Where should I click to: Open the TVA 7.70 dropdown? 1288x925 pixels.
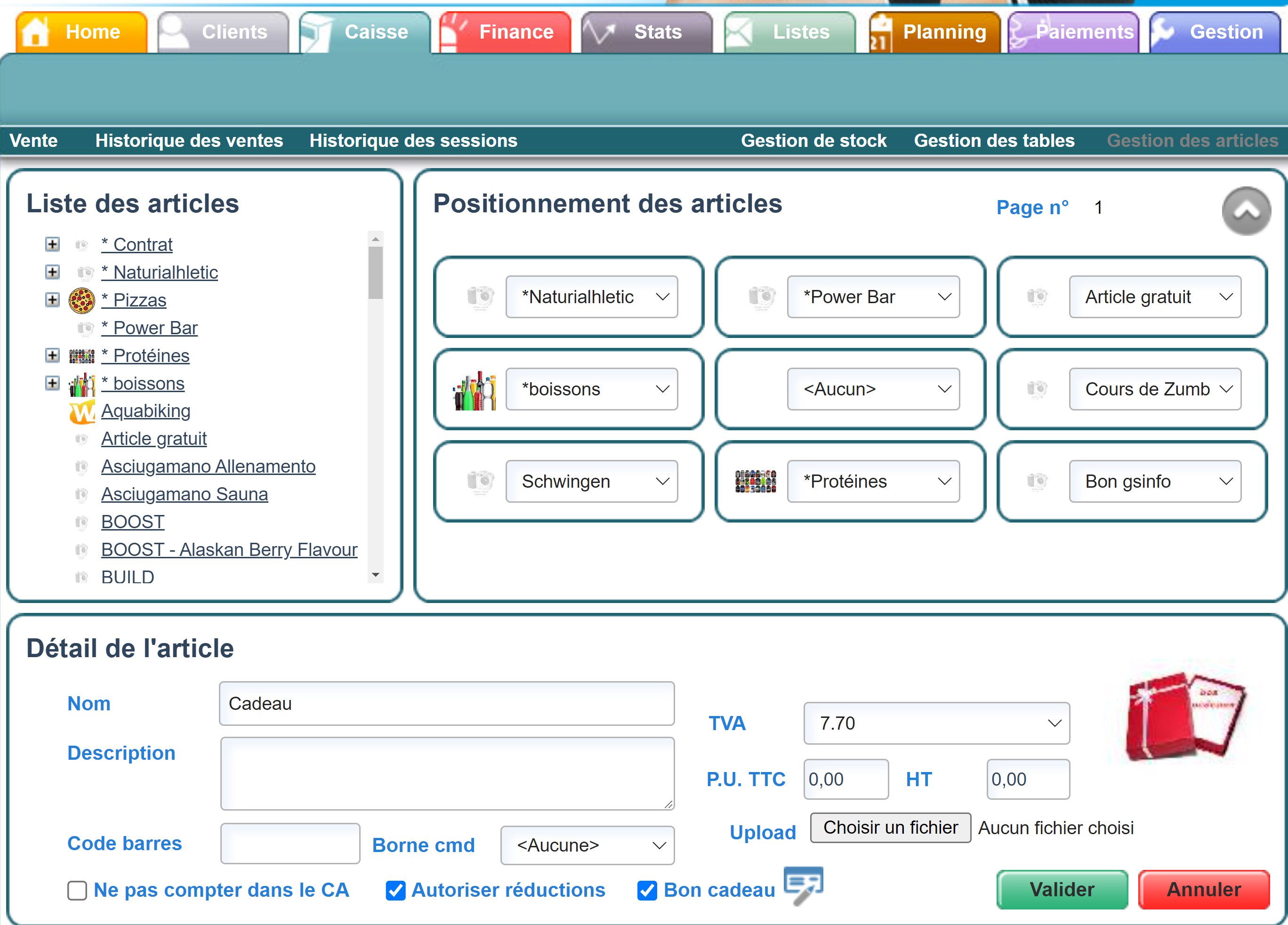click(936, 724)
